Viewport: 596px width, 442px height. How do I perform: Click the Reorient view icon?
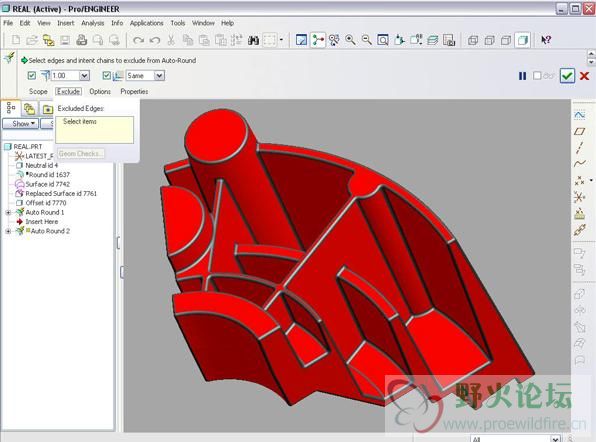(399, 40)
